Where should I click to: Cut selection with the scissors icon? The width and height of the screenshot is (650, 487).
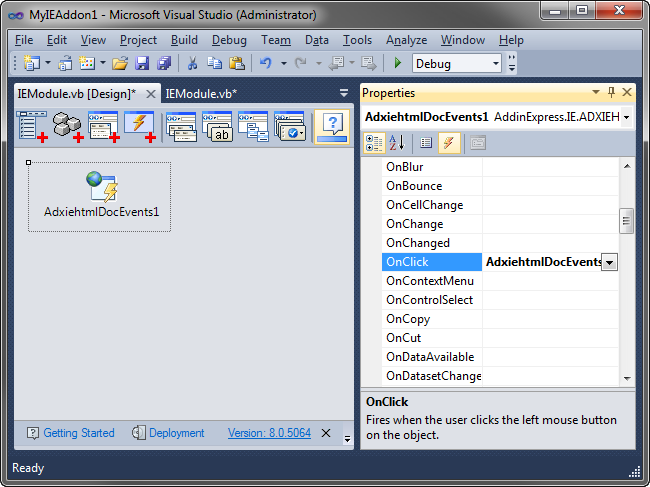click(192, 63)
